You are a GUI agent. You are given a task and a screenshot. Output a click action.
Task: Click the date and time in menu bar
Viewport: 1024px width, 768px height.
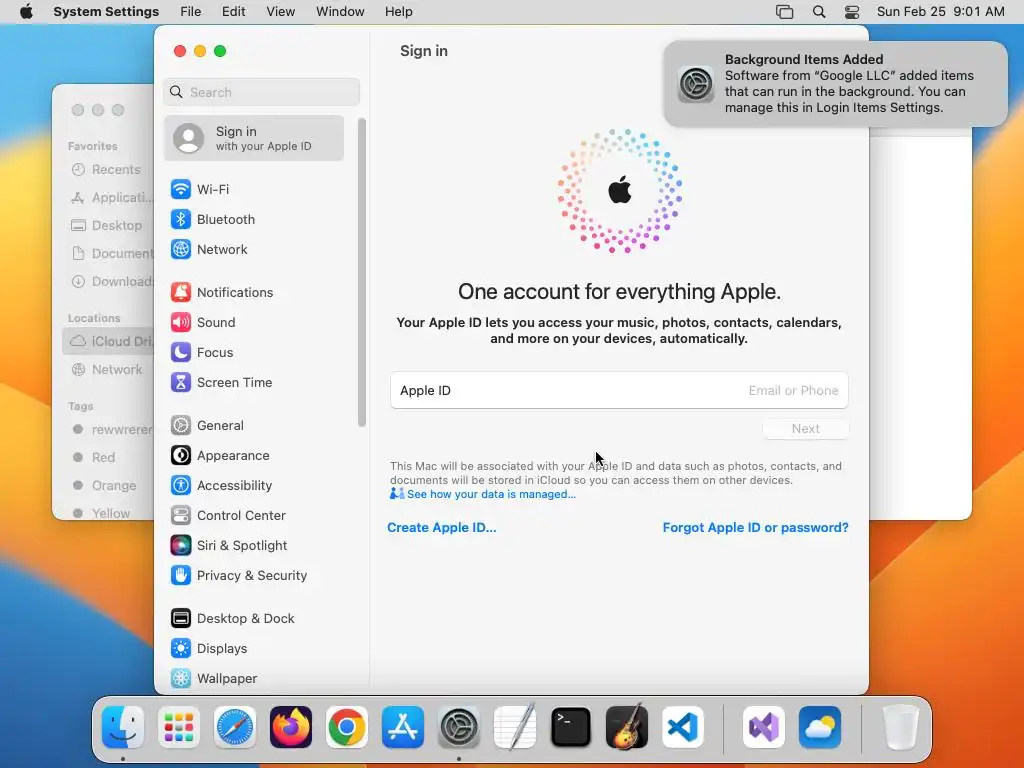point(940,12)
